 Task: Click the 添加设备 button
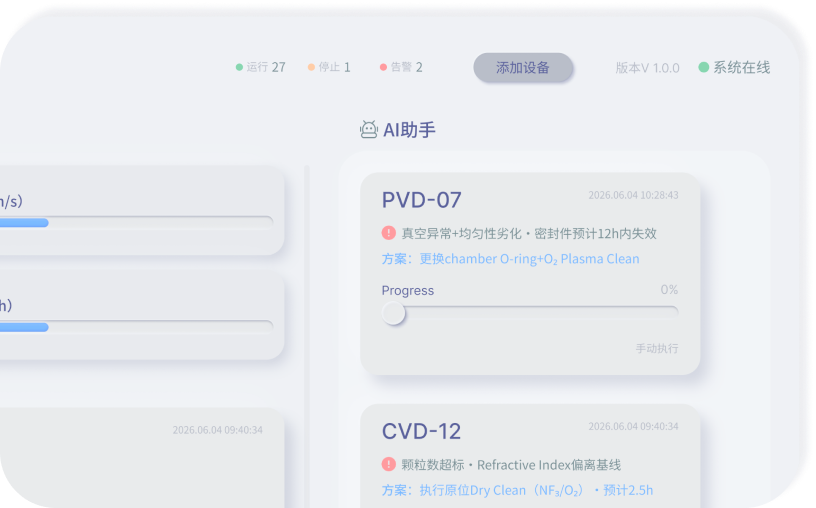click(x=523, y=68)
